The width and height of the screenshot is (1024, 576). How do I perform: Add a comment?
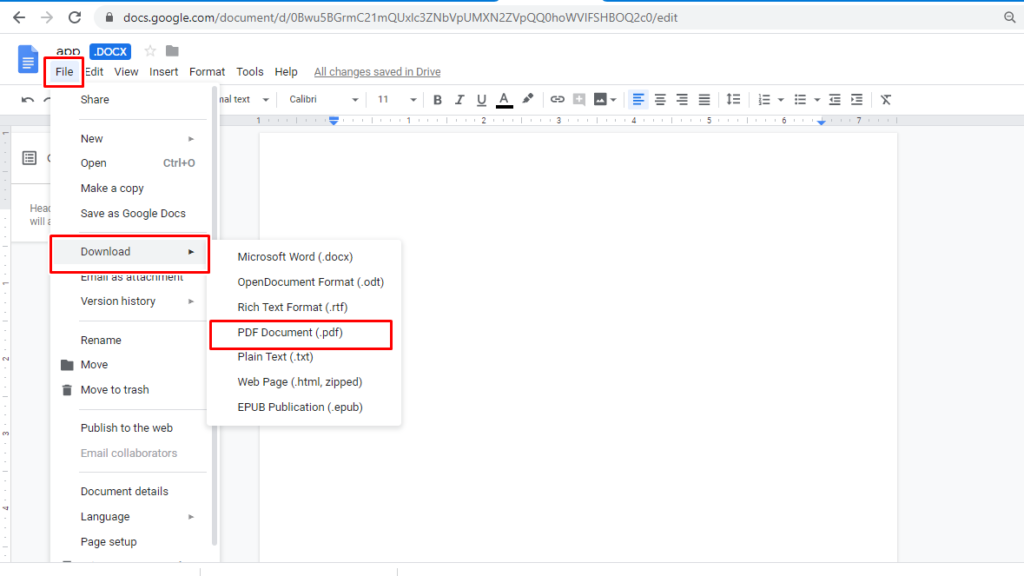pyautogui.click(x=579, y=99)
